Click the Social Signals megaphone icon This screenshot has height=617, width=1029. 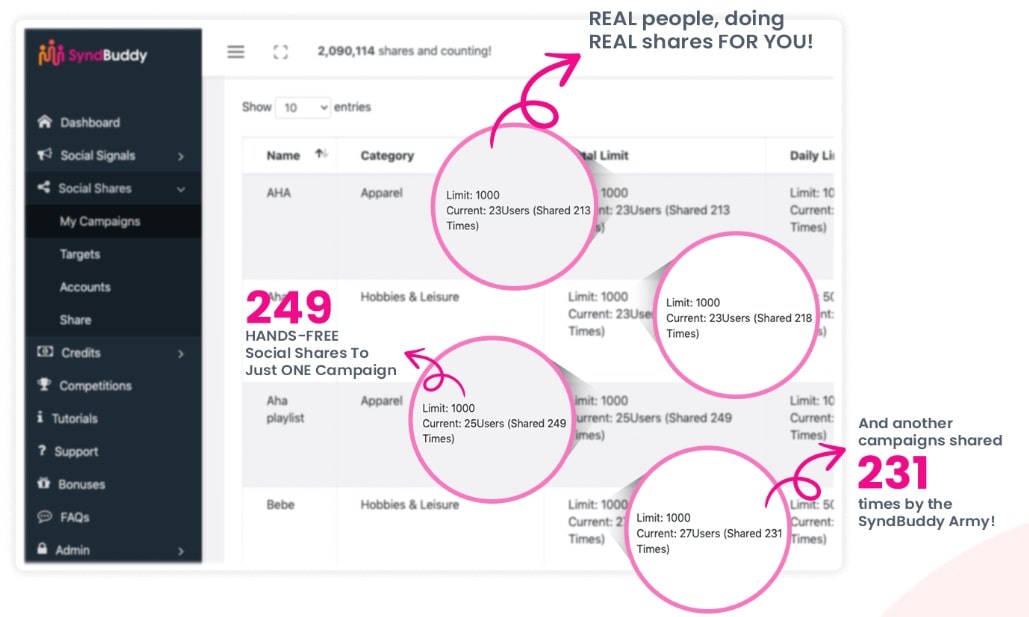click(x=44, y=155)
